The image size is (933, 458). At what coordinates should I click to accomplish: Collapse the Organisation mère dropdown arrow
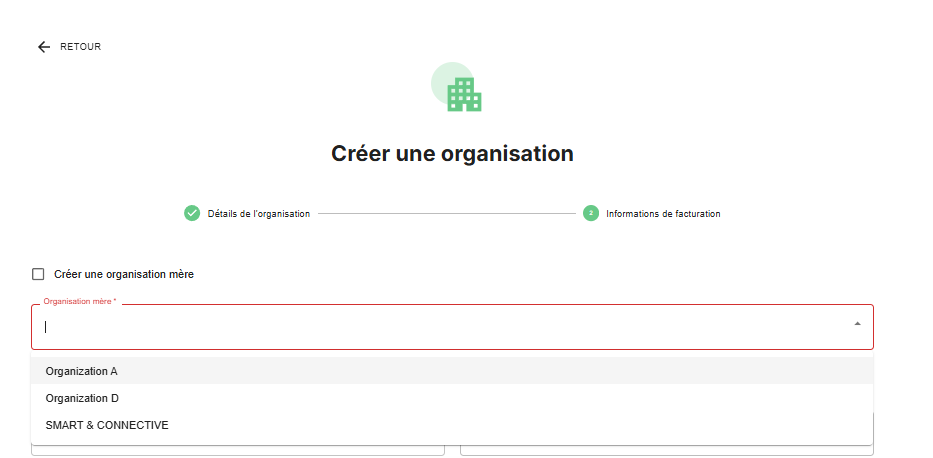click(x=857, y=324)
